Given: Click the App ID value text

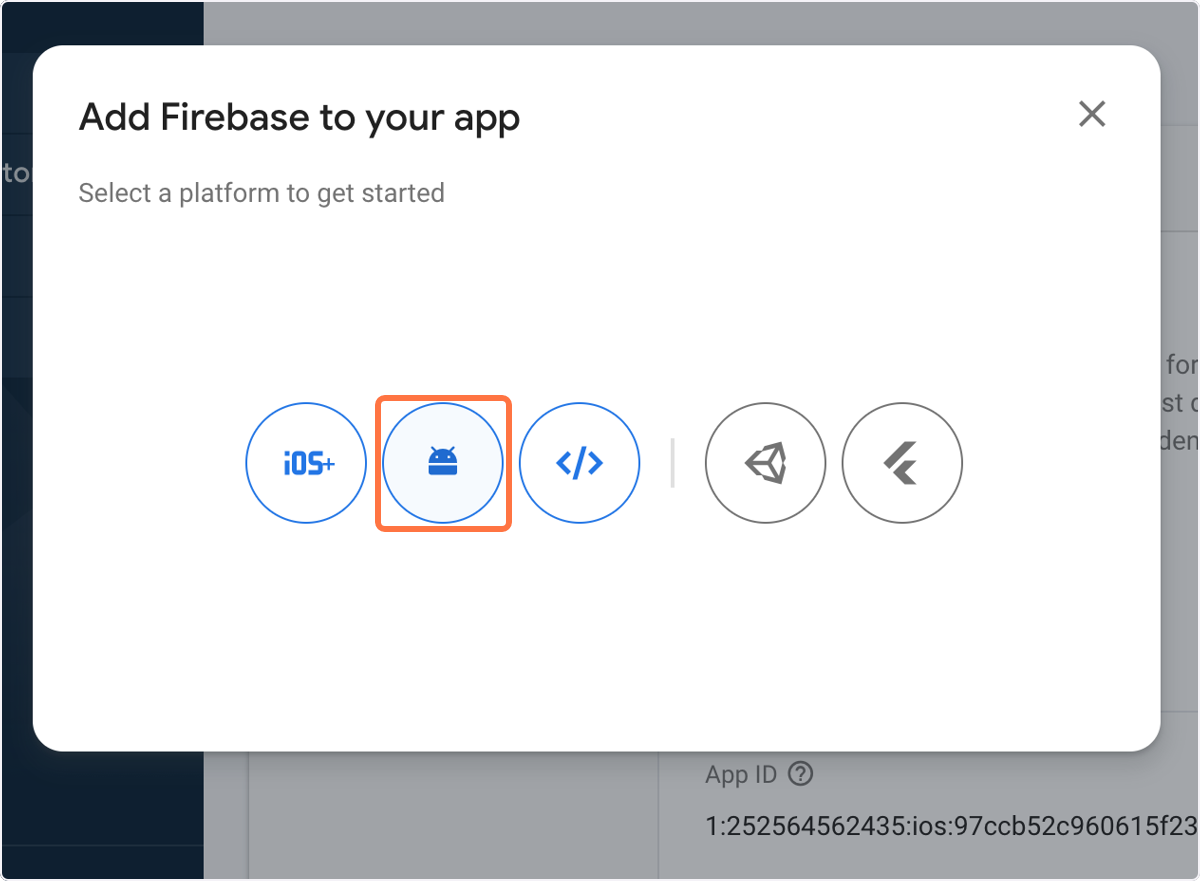Looking at the screenshot, I should (952, 826).
